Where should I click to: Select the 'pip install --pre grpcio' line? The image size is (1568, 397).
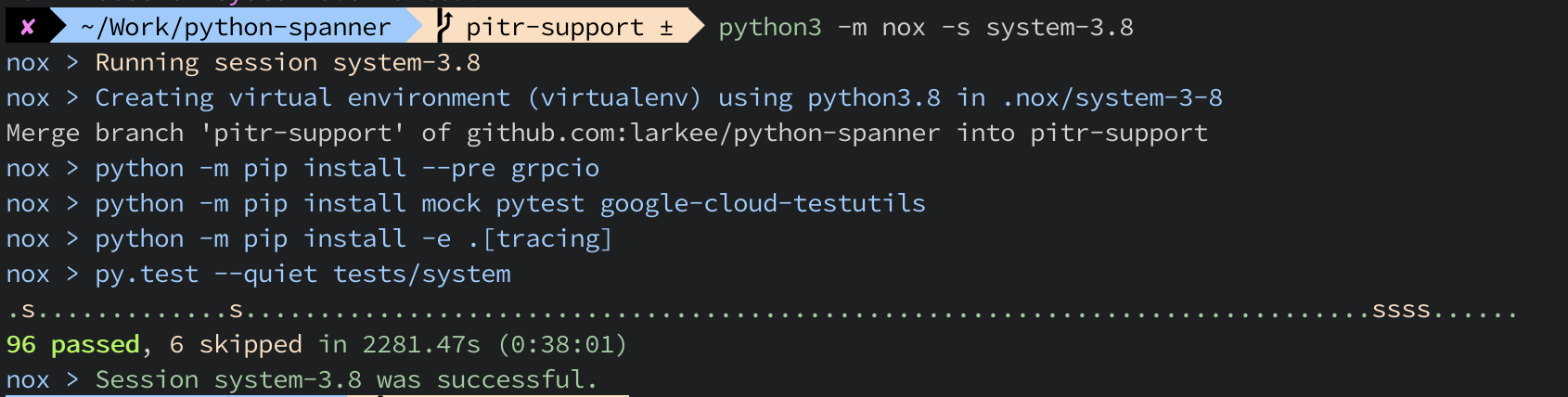(302, 169)
